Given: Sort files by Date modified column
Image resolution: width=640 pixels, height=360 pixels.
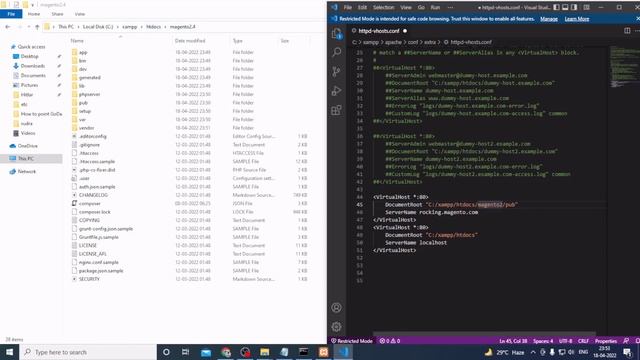Looking at the screenshot, I should (x=190, y=41).
